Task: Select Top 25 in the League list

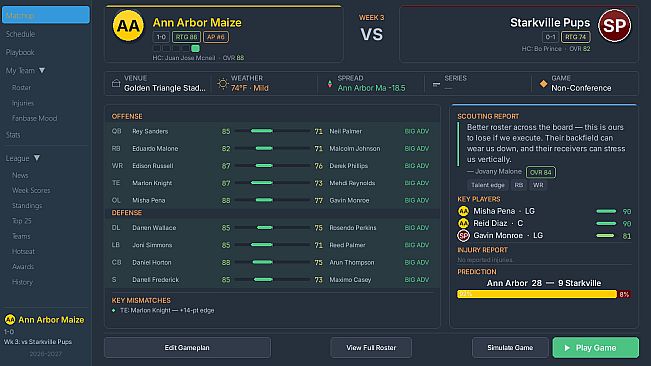Action: click(22, 221)
